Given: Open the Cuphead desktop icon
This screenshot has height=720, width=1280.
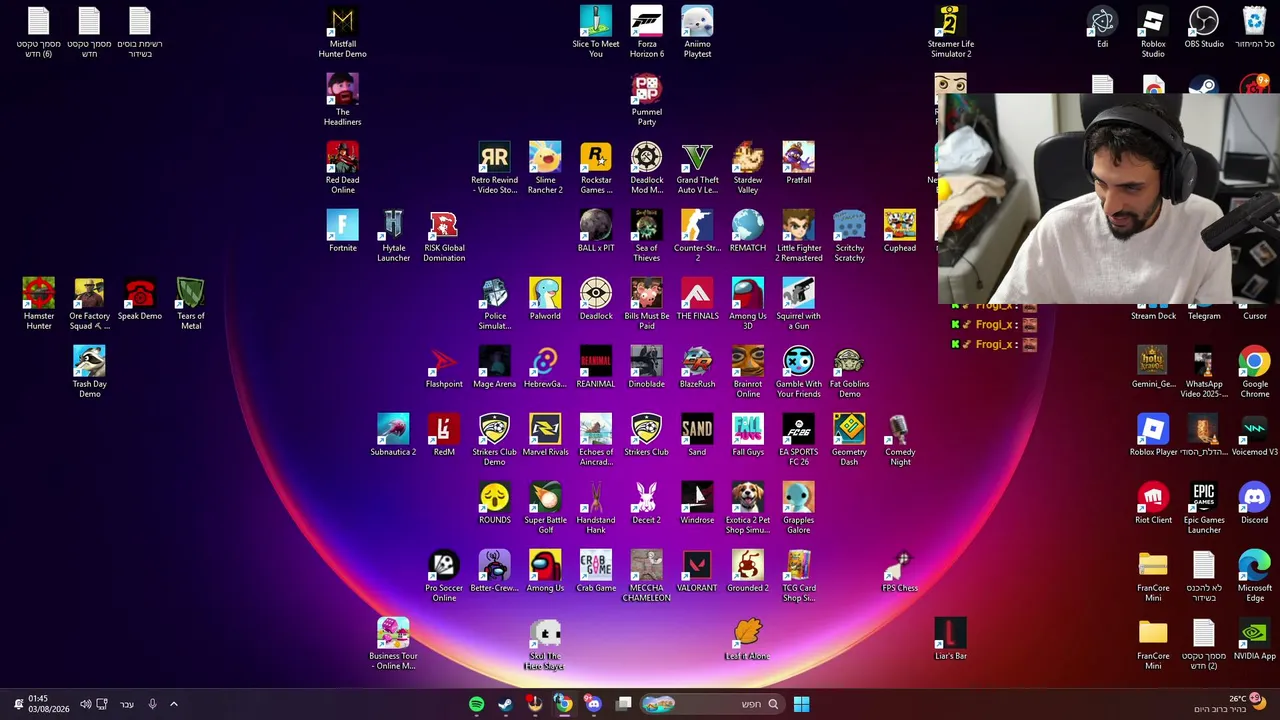Looking at the screenshot, I should tap(900, 232).
